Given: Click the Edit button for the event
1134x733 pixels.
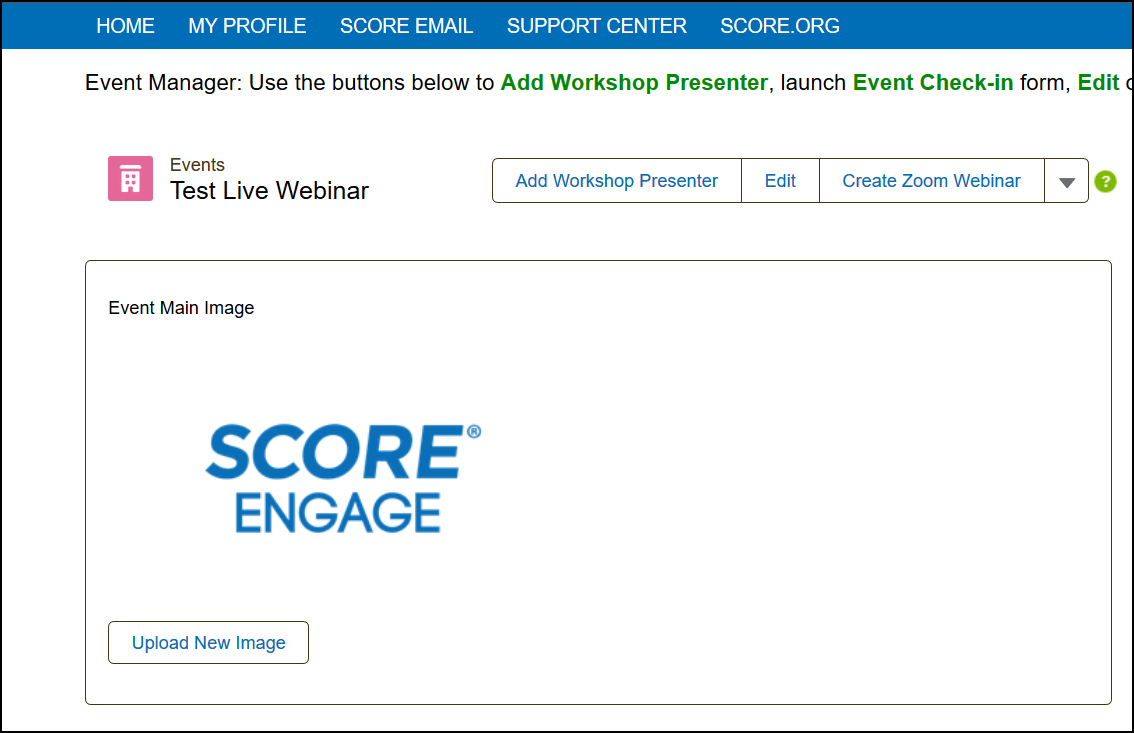Looking at the screenshot, I should (x=780, y=181).
